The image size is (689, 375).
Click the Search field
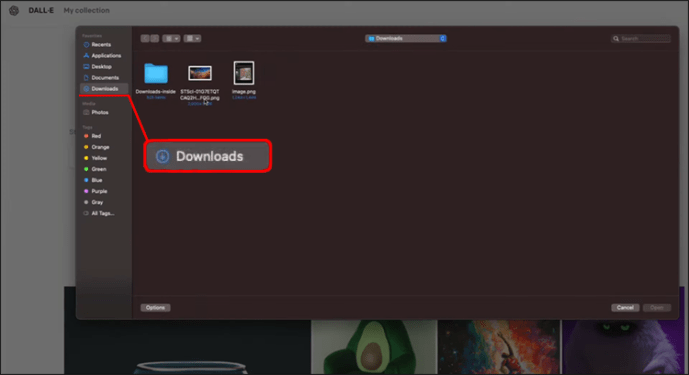click(x=641, y=39)
